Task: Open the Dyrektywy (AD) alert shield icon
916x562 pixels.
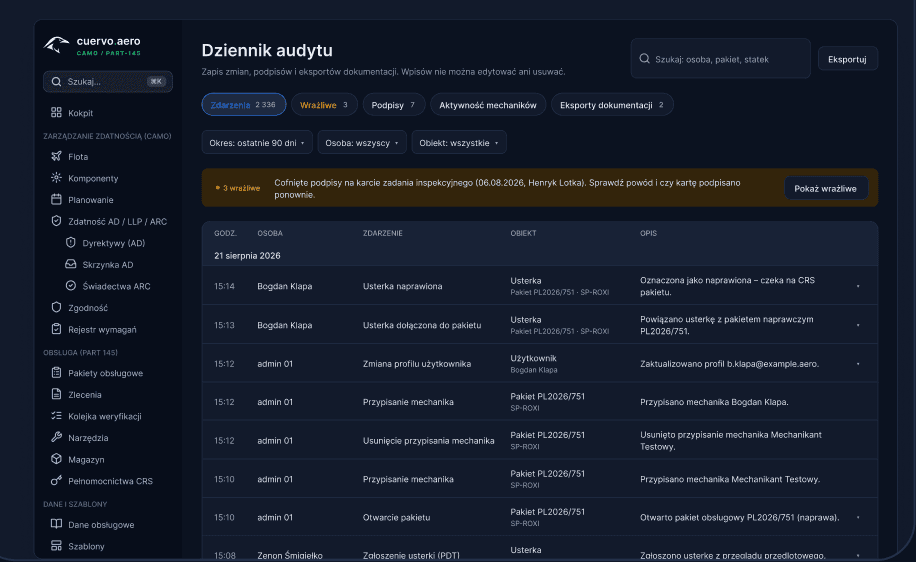Action: click(71, 242)
